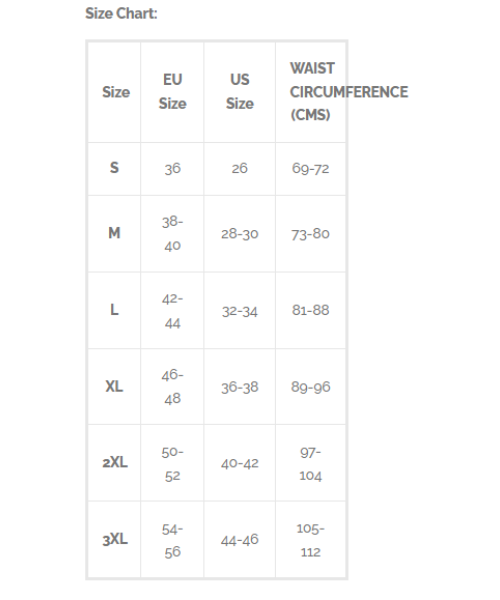Click EU size 50-52 cell

click(173, 464)
